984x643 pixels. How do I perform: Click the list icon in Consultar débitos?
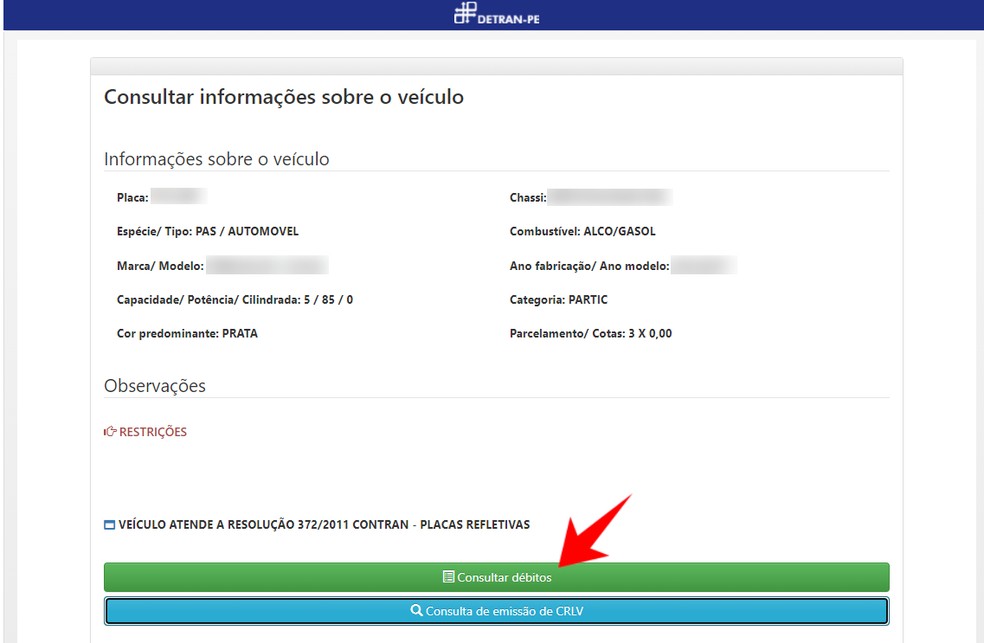(x=448, y=577)
